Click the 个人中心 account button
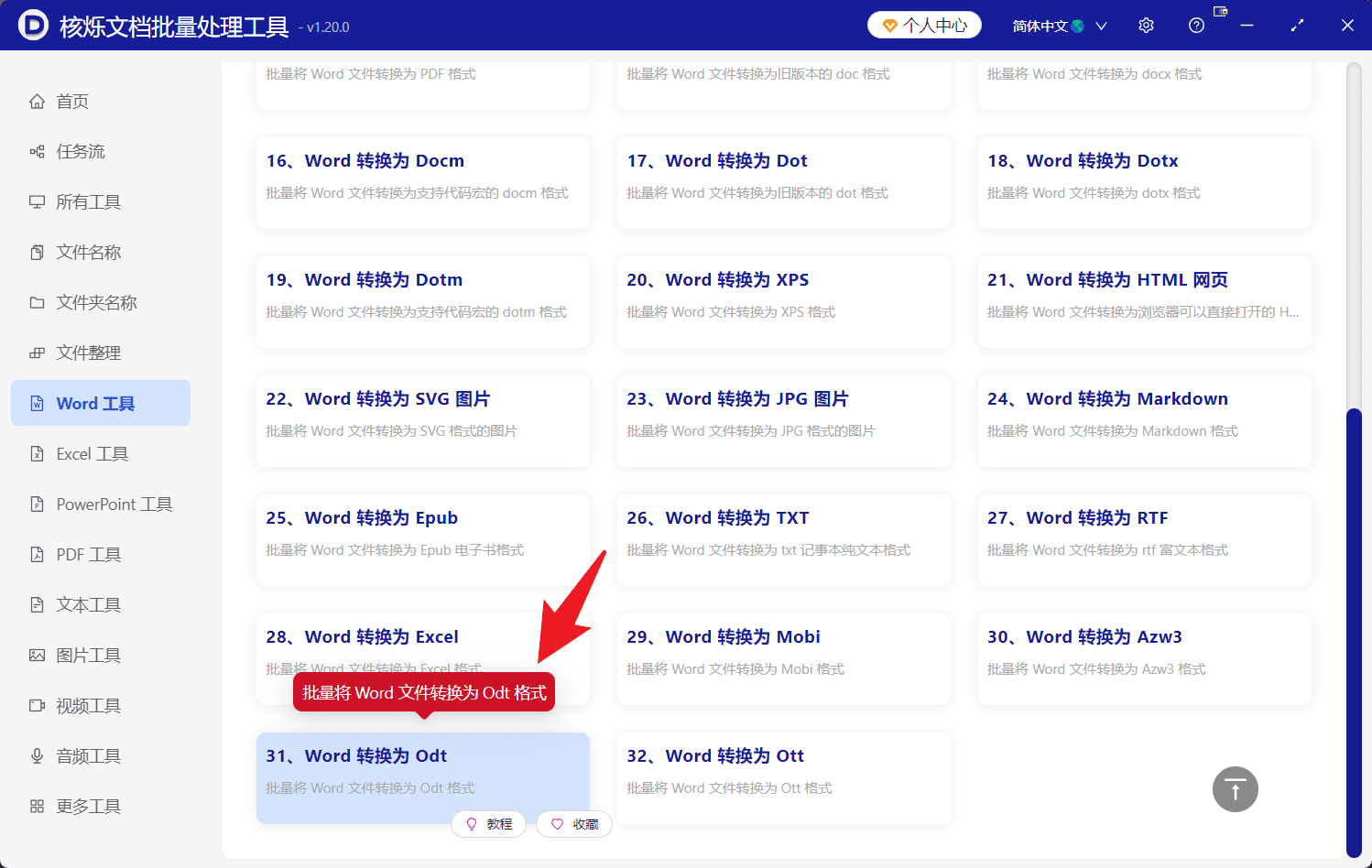 coord(924,25)
